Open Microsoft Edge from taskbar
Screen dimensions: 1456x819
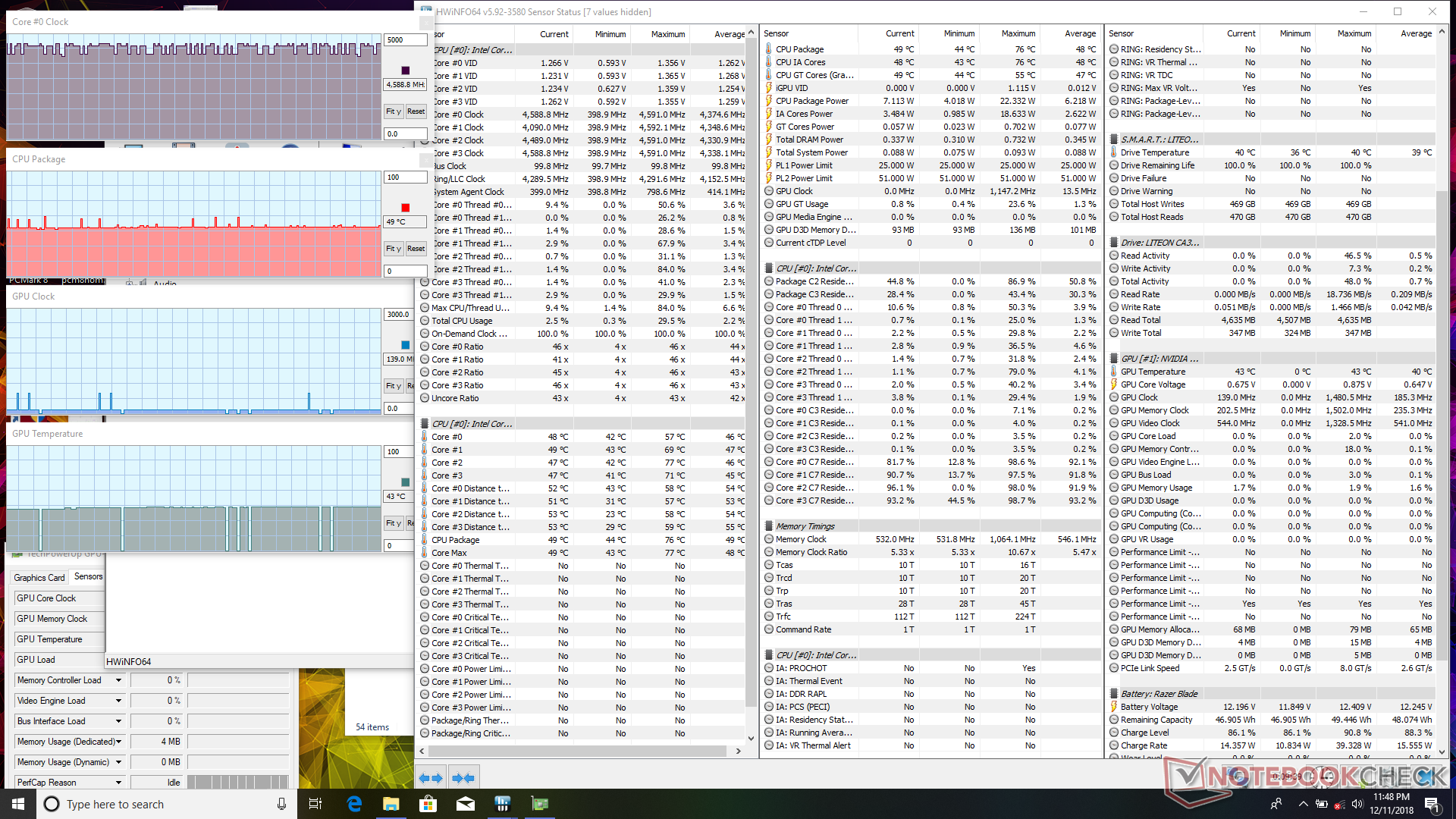354,804
